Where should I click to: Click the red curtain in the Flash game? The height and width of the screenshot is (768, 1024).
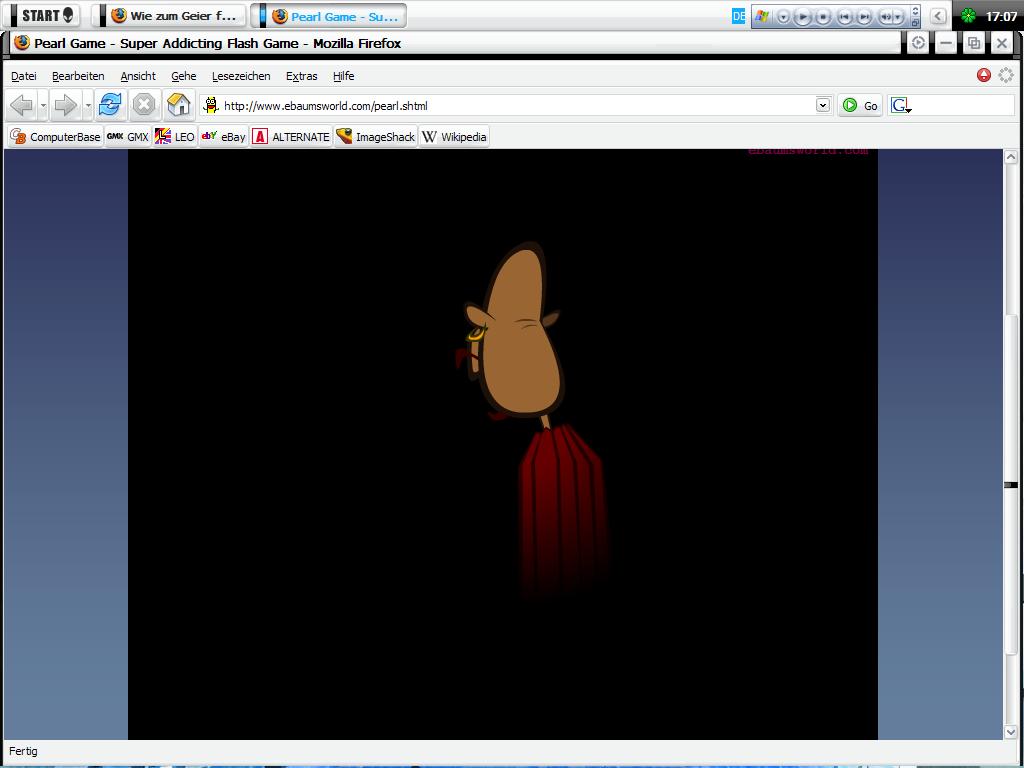click(x=563, y=509)
